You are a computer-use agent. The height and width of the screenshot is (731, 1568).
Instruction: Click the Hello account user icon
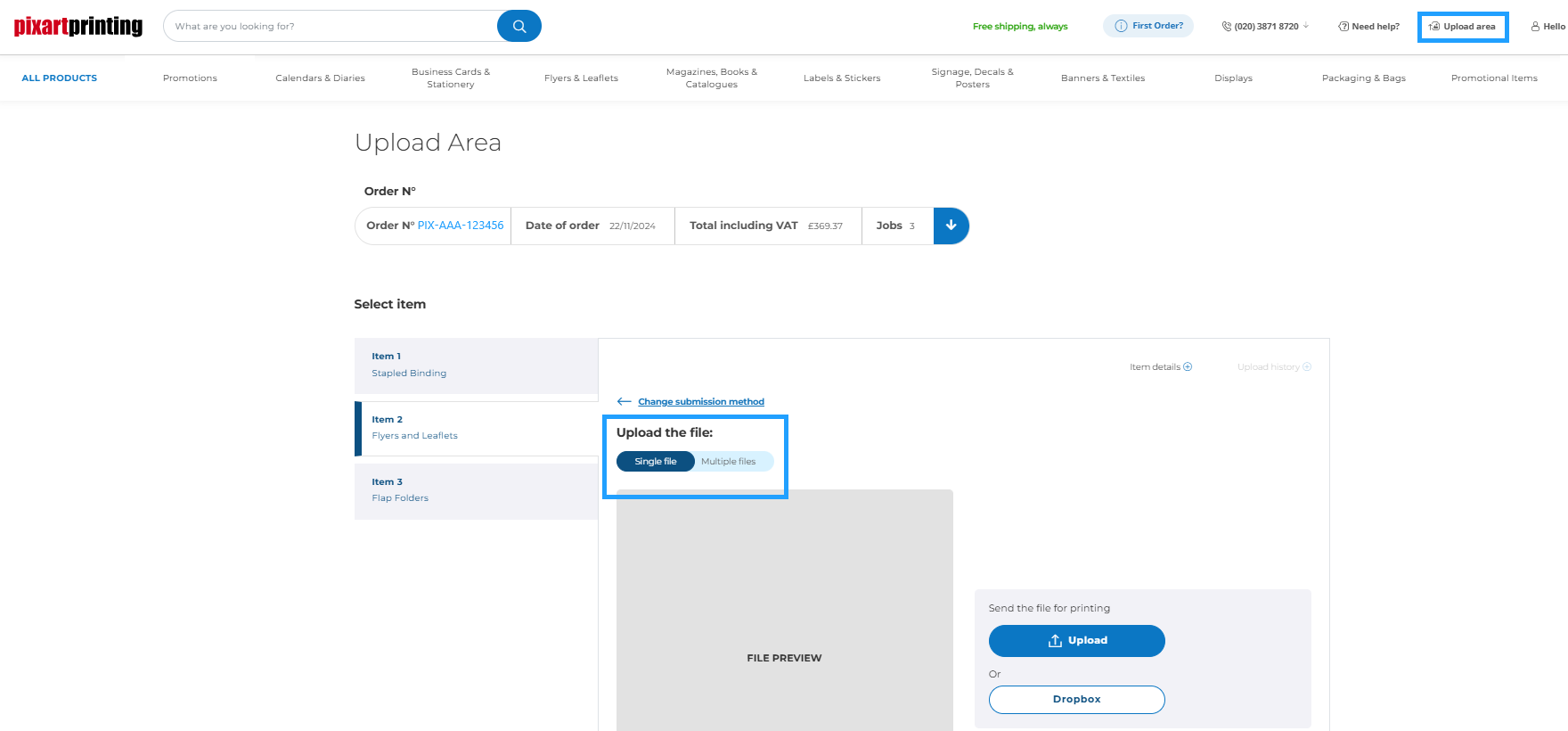[x=1535, y=27]
